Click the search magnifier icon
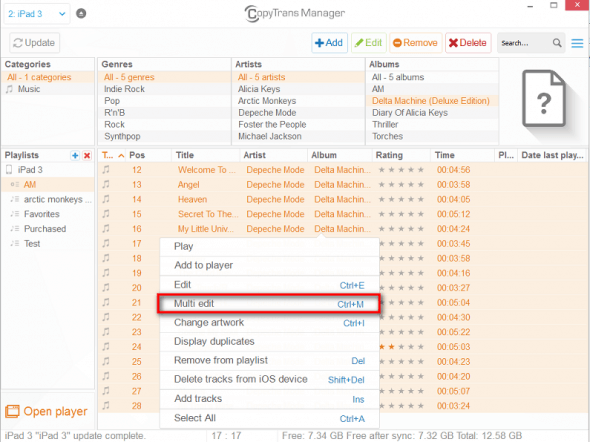 (557, 43)
